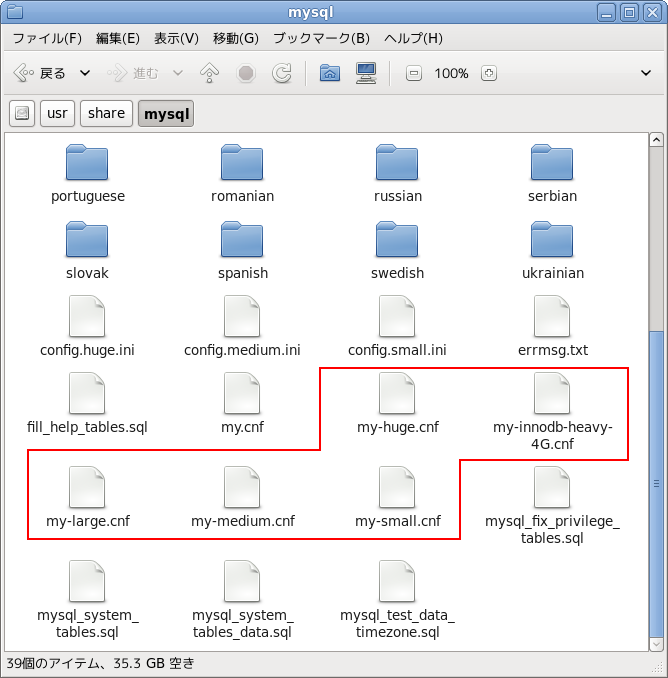Select the mysql_system_tables_data.sql file
This screenshot has height=678, width=668.
point(242,600)
